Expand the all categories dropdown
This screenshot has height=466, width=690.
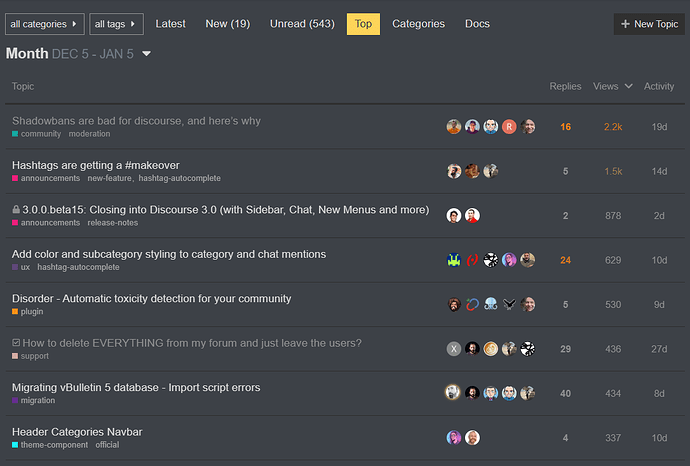point(44,24)
